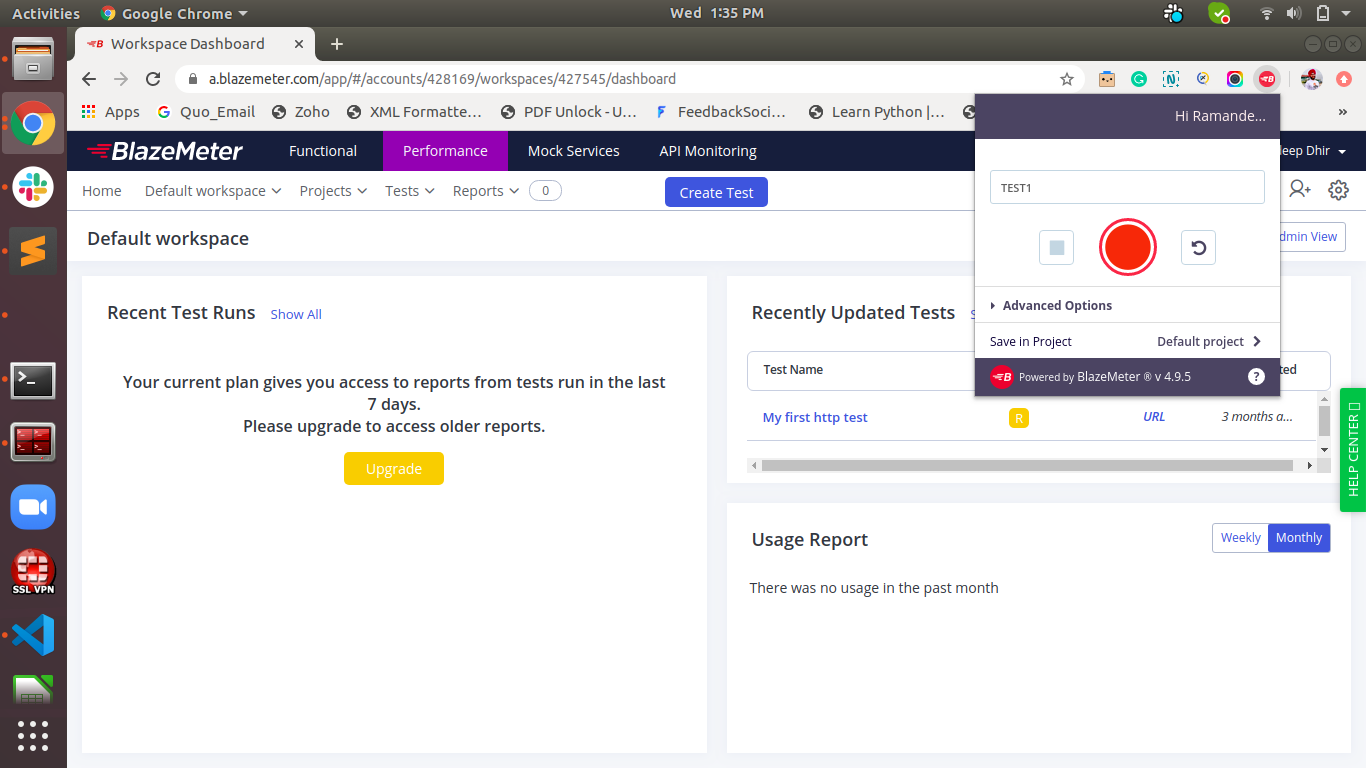Image resolution: width=1366 pixels, height=768 pixels.
Task: Click the TEST1 name input field
Action: coord(1126,188)
